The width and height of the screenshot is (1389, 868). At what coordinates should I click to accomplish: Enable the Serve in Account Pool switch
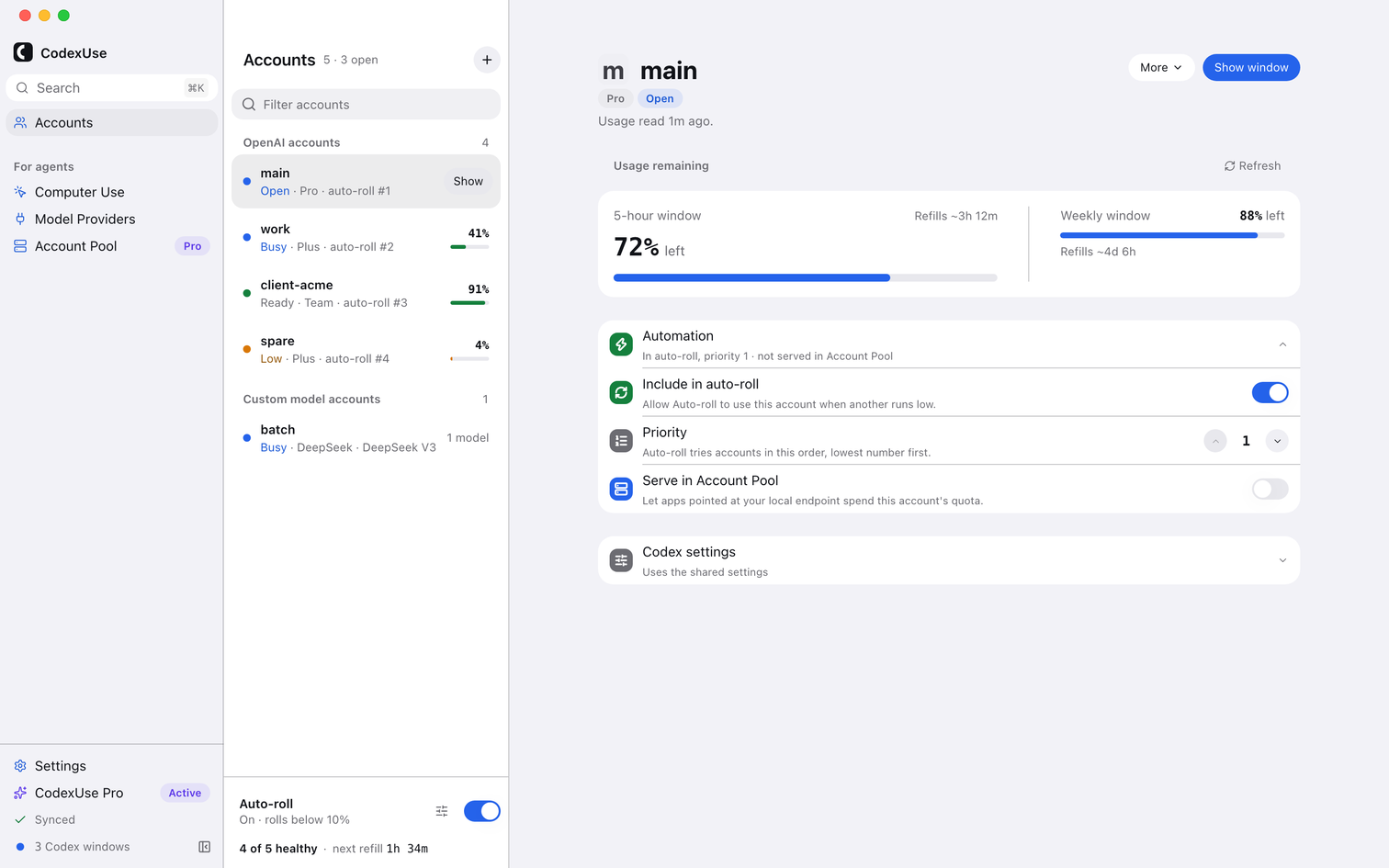click(x=1270, y=490)
